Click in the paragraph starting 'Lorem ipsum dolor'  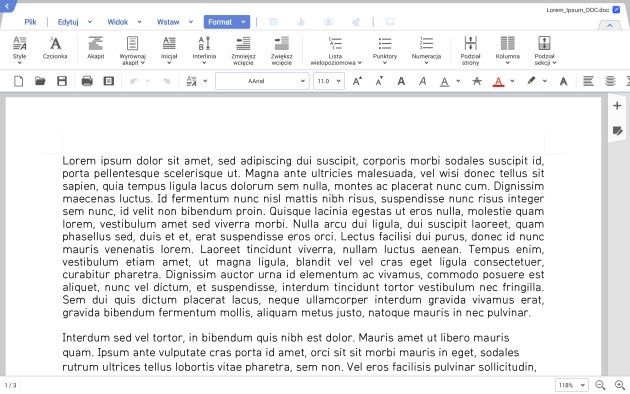pyautogui.click(x=303, y=236)
